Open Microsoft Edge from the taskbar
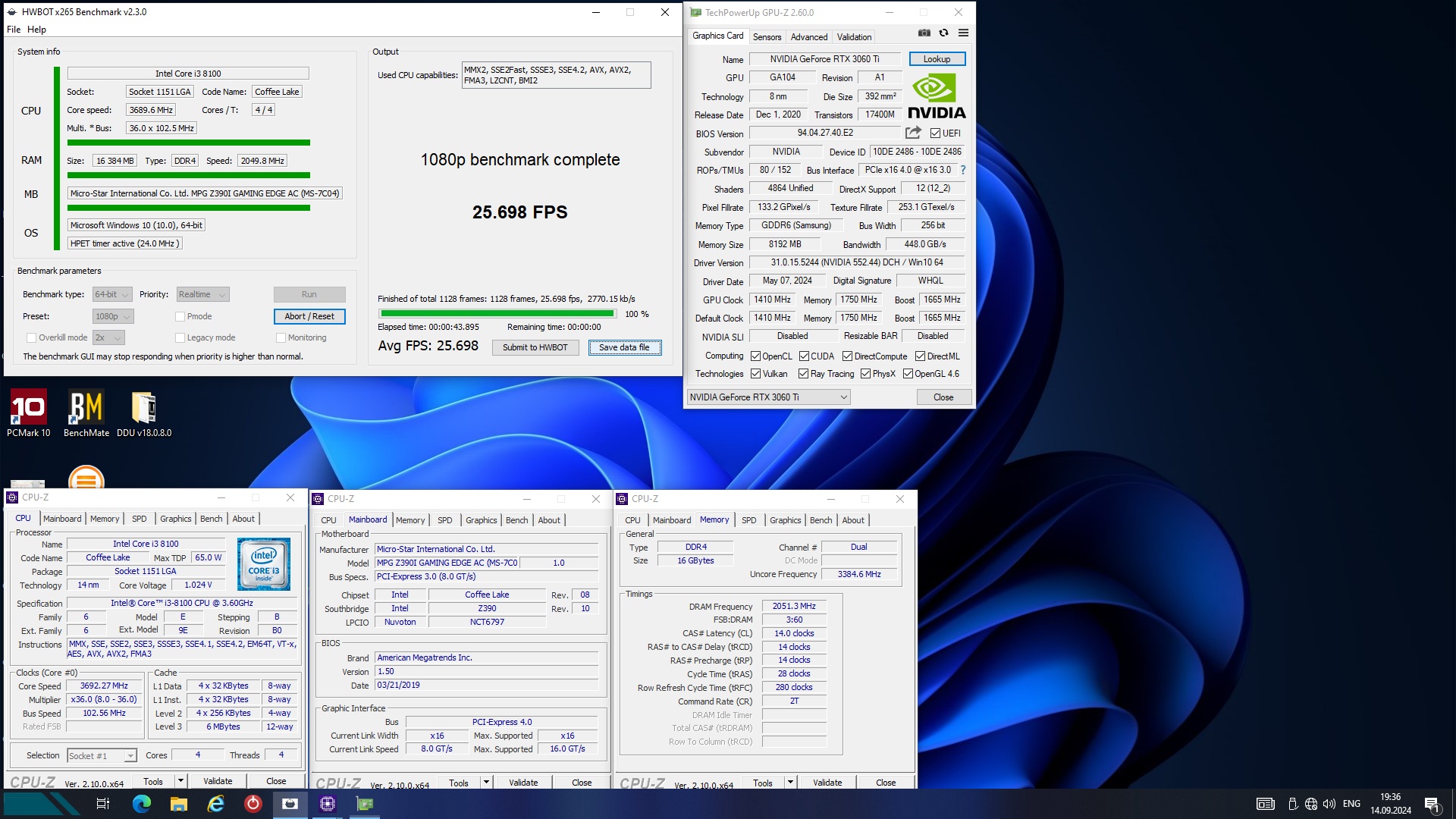The width and height of the screenshot is (1456, 819). tap(142, 804)
